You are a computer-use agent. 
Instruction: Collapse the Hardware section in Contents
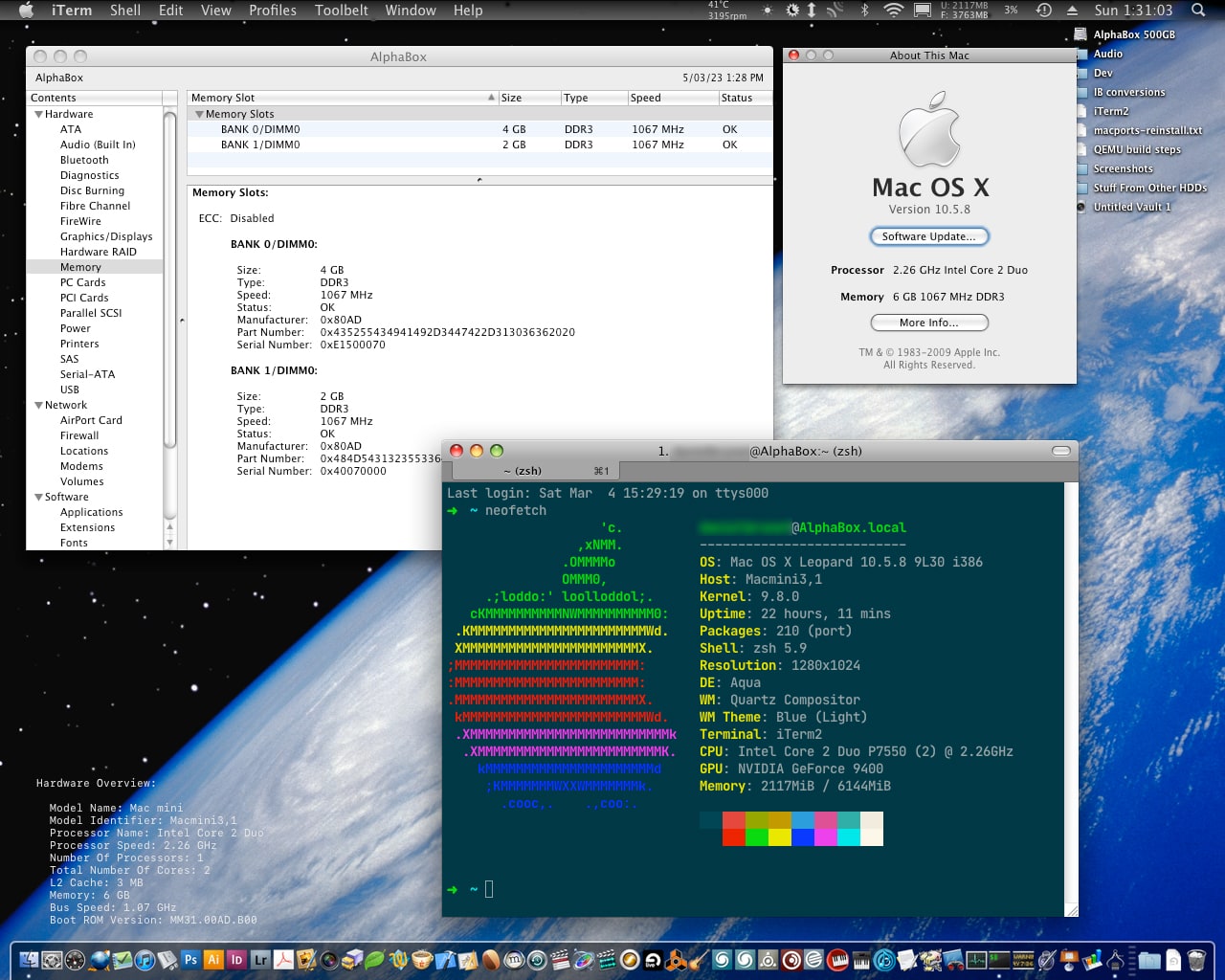[38, 114]
